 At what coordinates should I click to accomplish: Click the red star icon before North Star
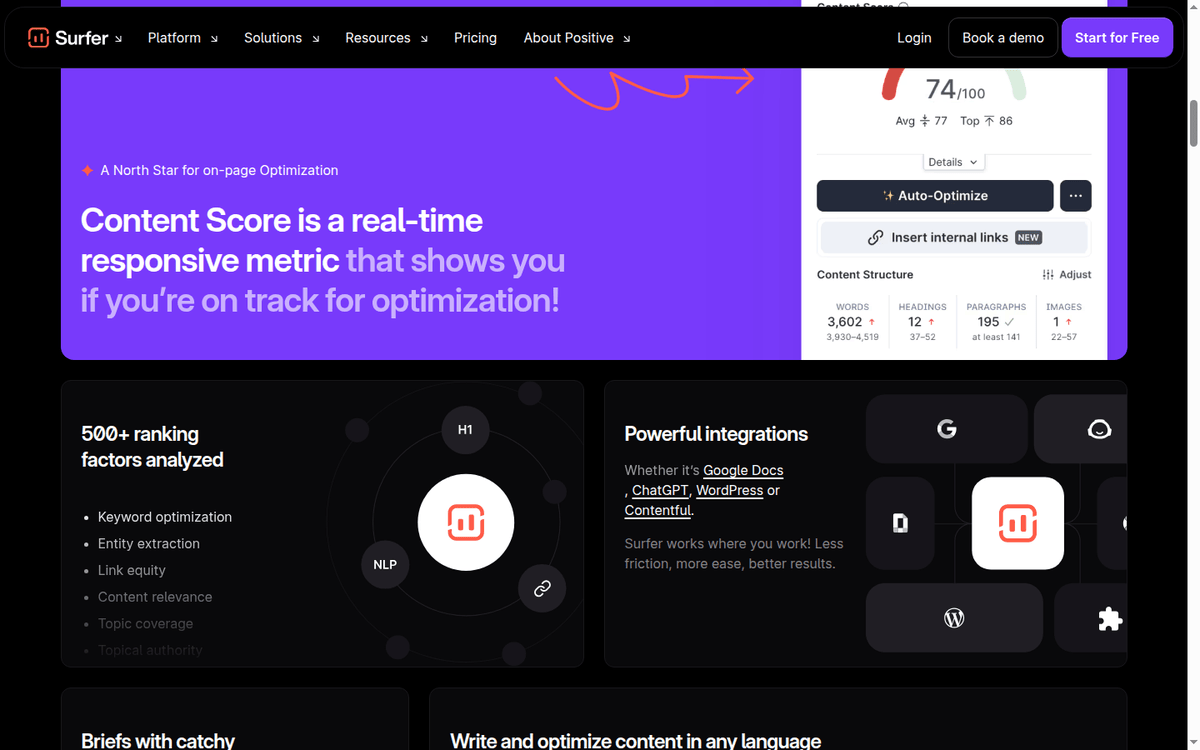click(88, 170)
